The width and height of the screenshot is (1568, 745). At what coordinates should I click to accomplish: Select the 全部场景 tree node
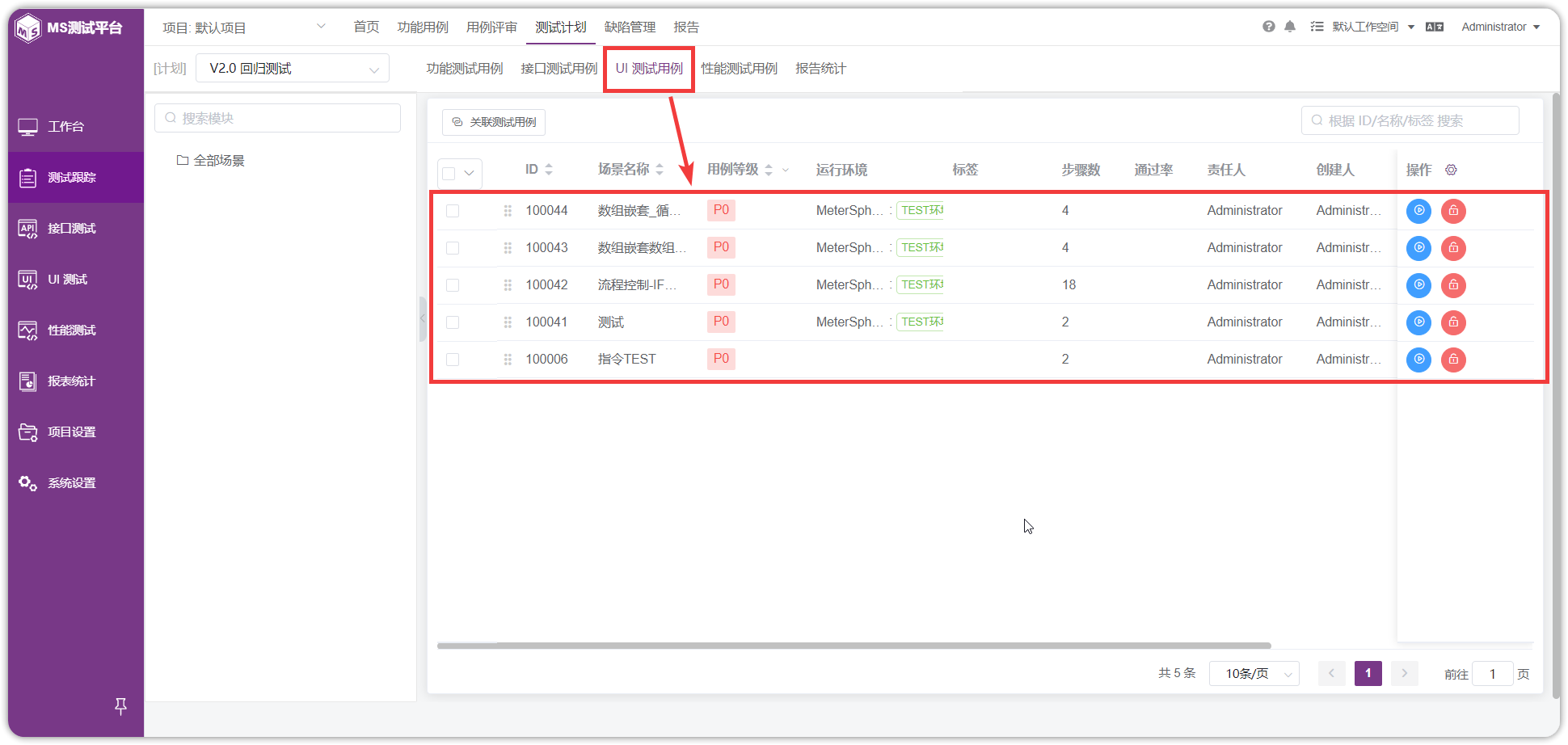click(211, 160)
